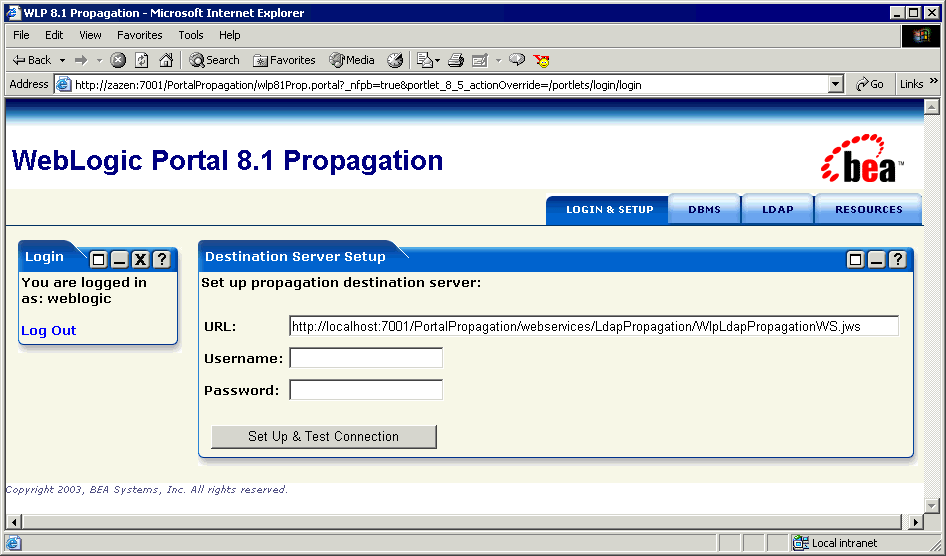946x556 pixels.
Task: Open the View menu
Action: tap(90, 35)
